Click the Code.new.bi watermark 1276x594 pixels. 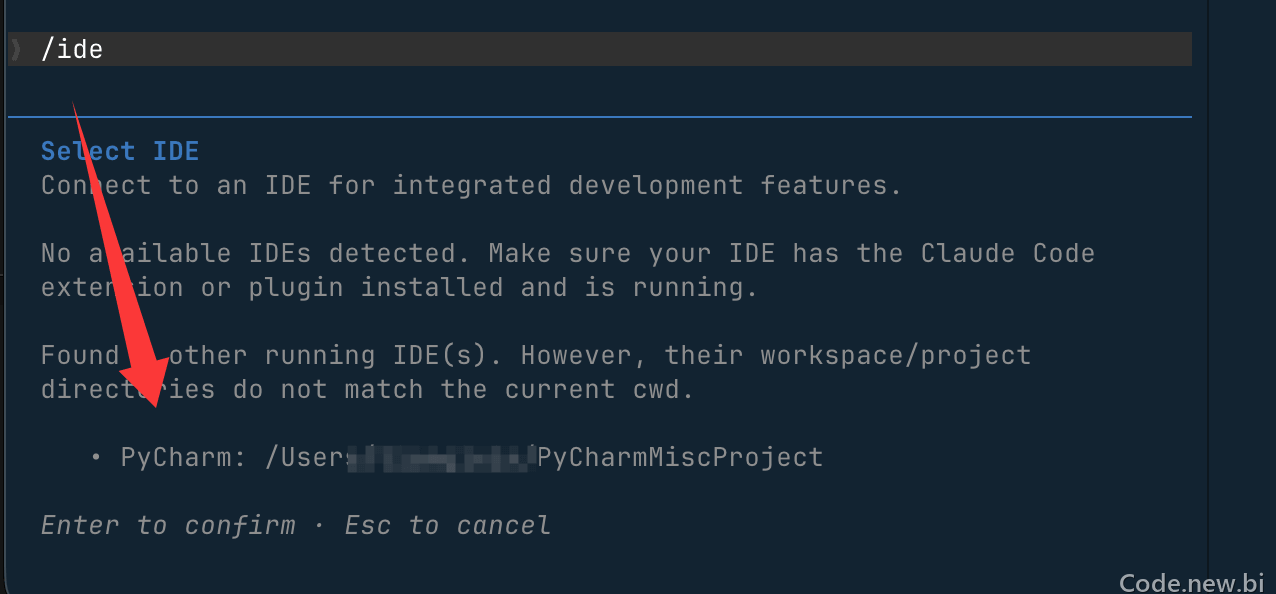point(1192,582)
